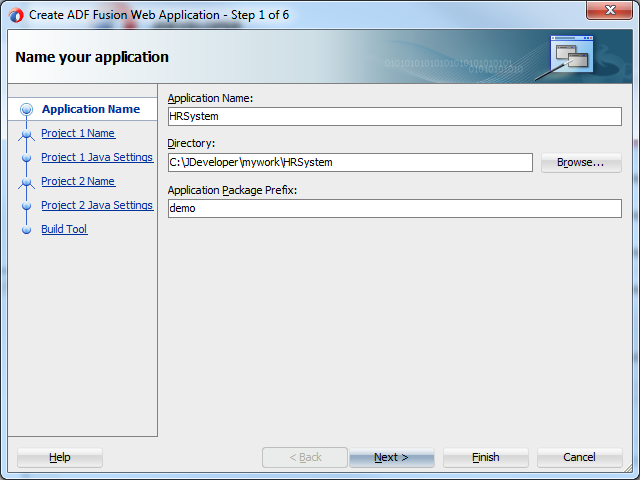This screenshot has height=480, width=640.
Task: Go to the Project 1 Name step
Action: coord(78,133)
